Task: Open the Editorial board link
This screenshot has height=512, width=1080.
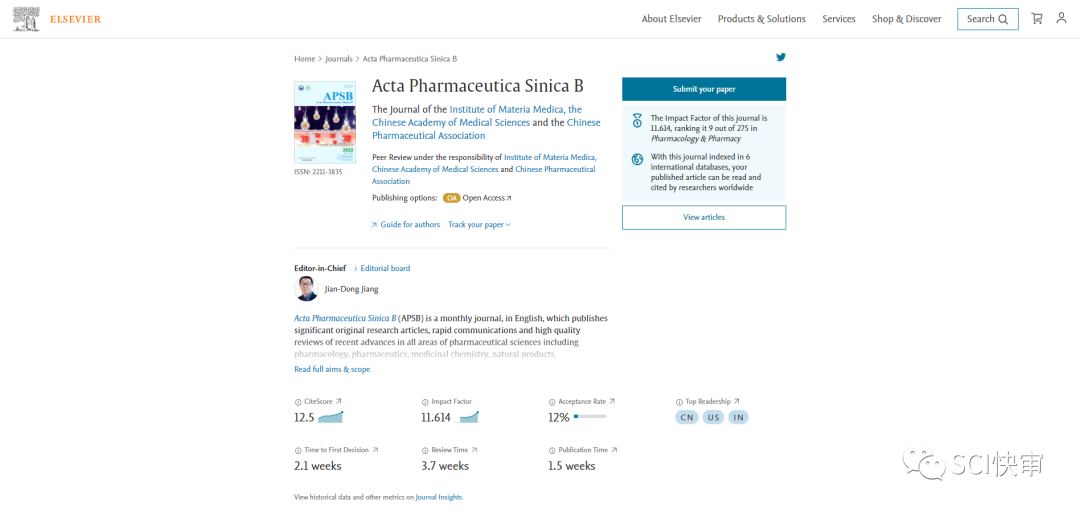Action: coord(385,269)
